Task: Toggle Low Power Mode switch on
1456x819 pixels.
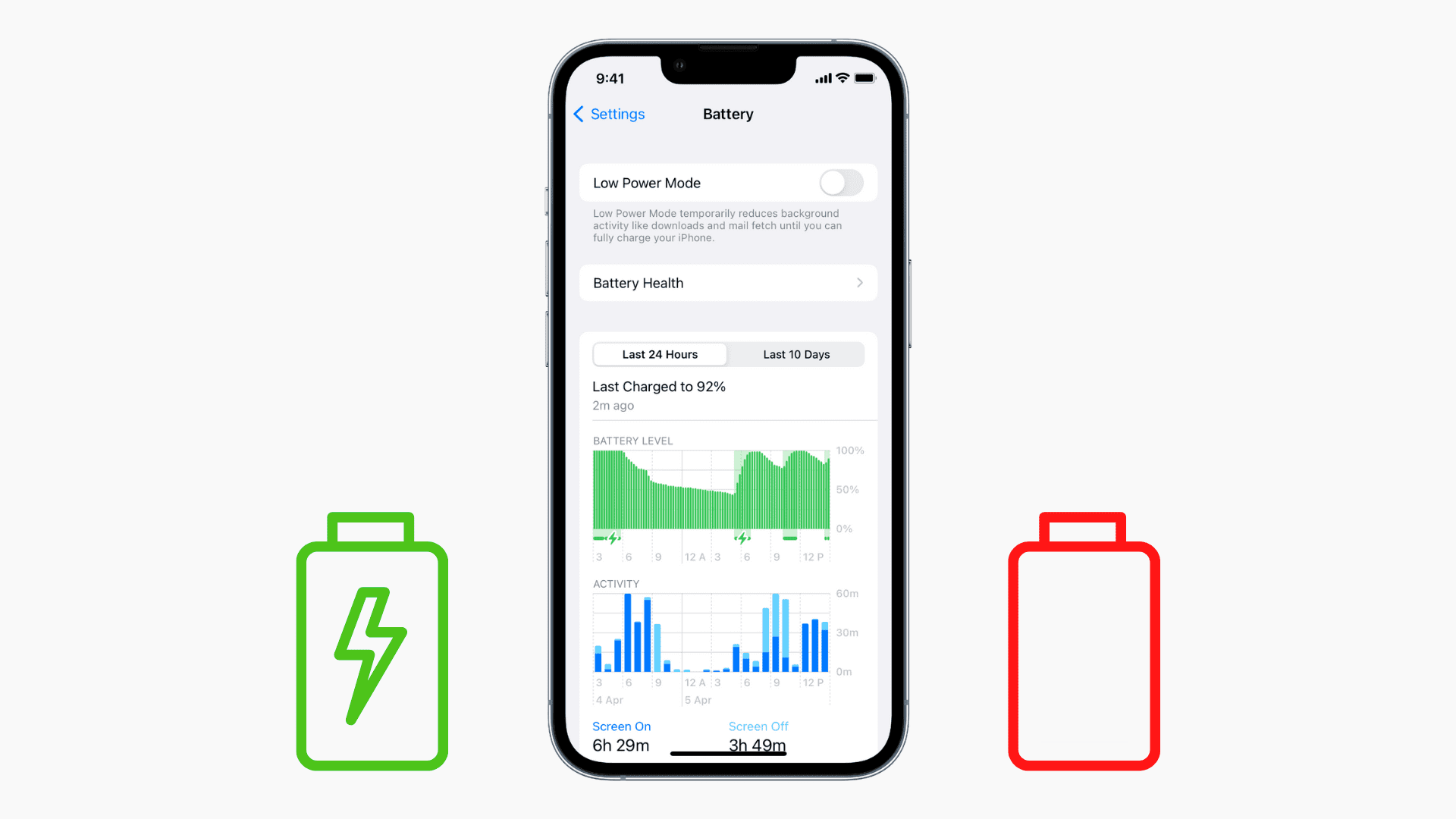Action: 840,183
